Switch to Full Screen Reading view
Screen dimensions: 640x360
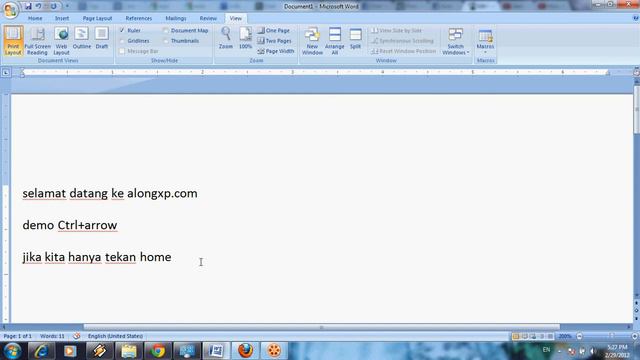coord(37,40)
